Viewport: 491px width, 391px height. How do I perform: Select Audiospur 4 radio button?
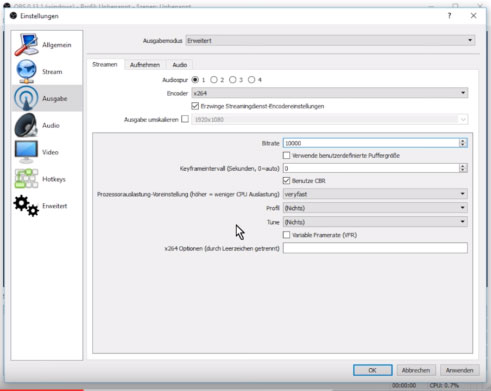pyautogui.click(x=251, y=80)
